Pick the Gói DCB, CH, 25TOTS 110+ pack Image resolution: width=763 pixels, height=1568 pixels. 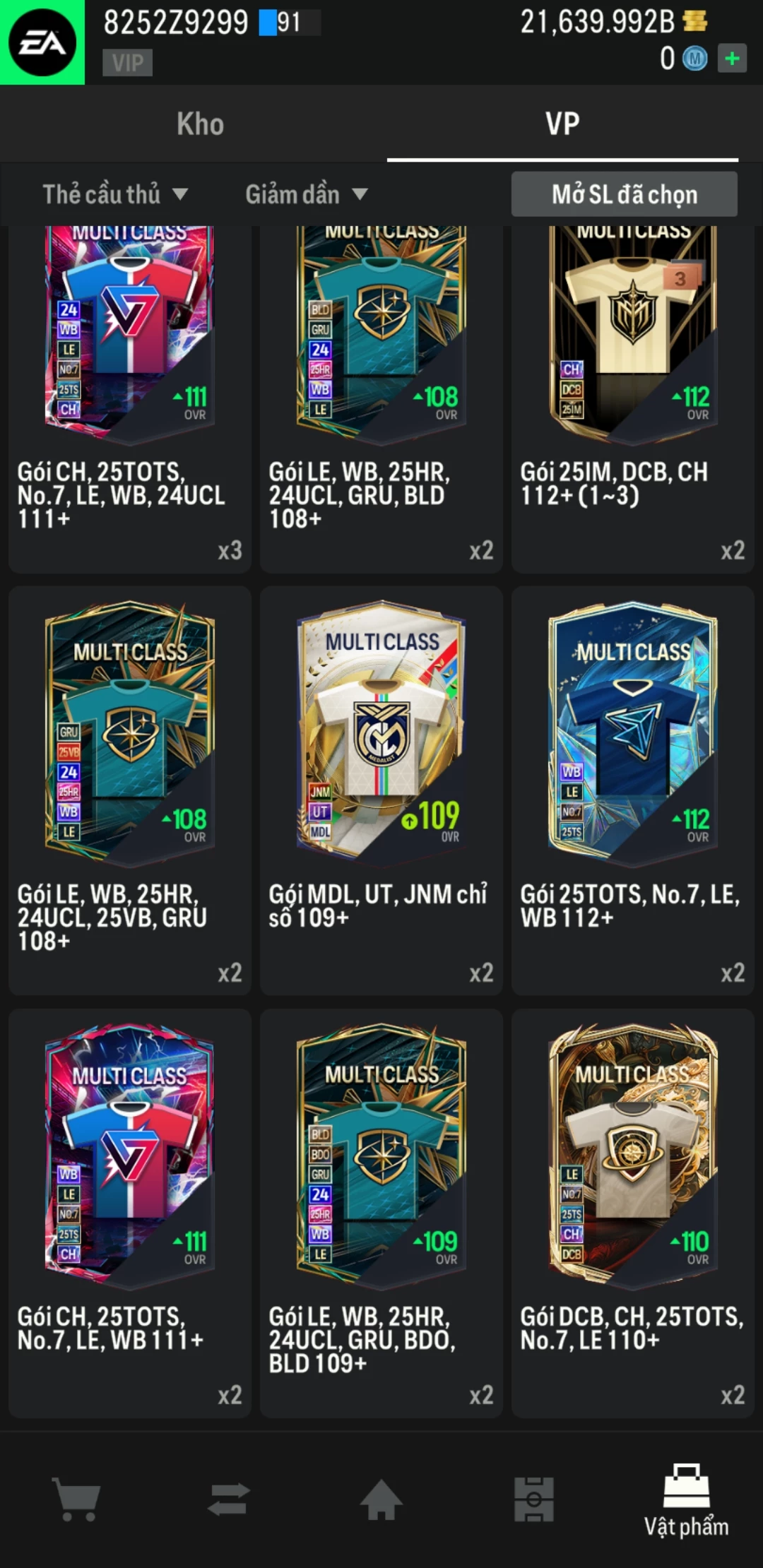(x=633, y=1213)
